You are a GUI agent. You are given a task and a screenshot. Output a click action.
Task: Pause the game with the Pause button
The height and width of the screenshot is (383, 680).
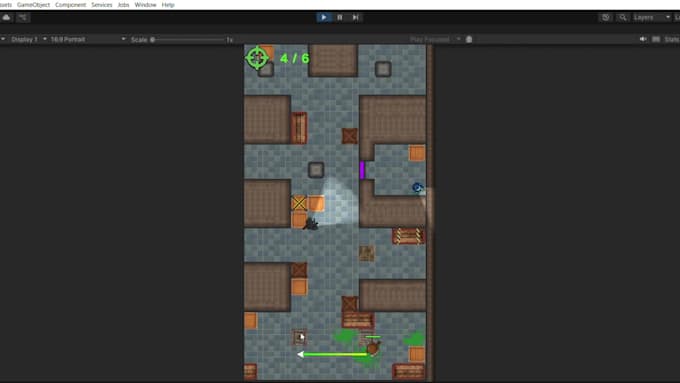pyautogui.click(x=340, y=17)
